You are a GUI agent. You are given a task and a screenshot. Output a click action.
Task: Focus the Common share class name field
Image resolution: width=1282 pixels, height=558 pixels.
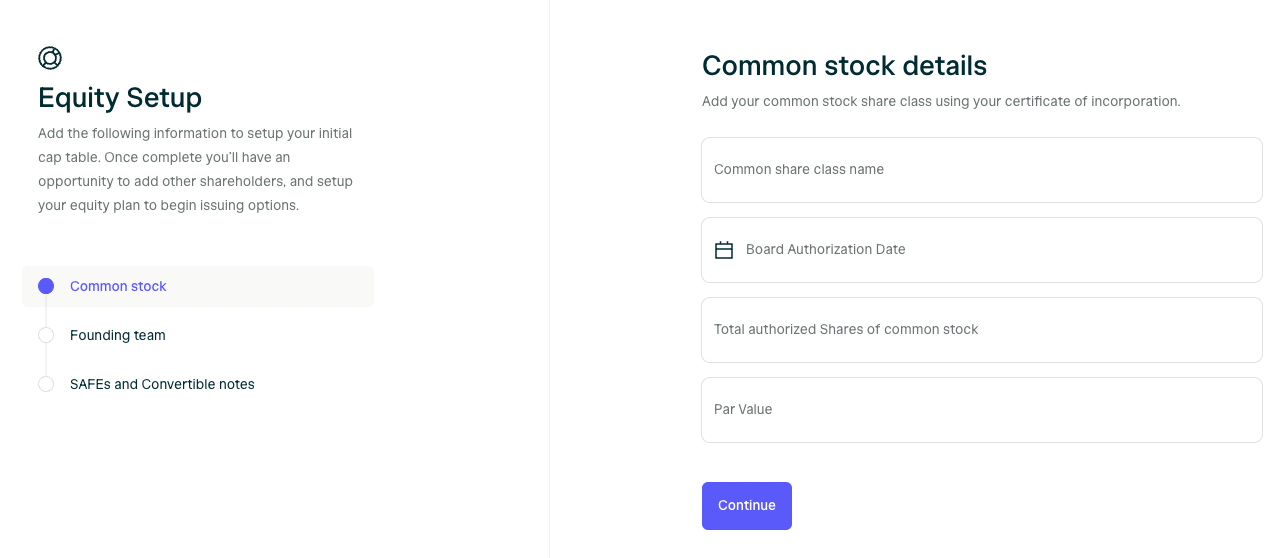(982, 170)
